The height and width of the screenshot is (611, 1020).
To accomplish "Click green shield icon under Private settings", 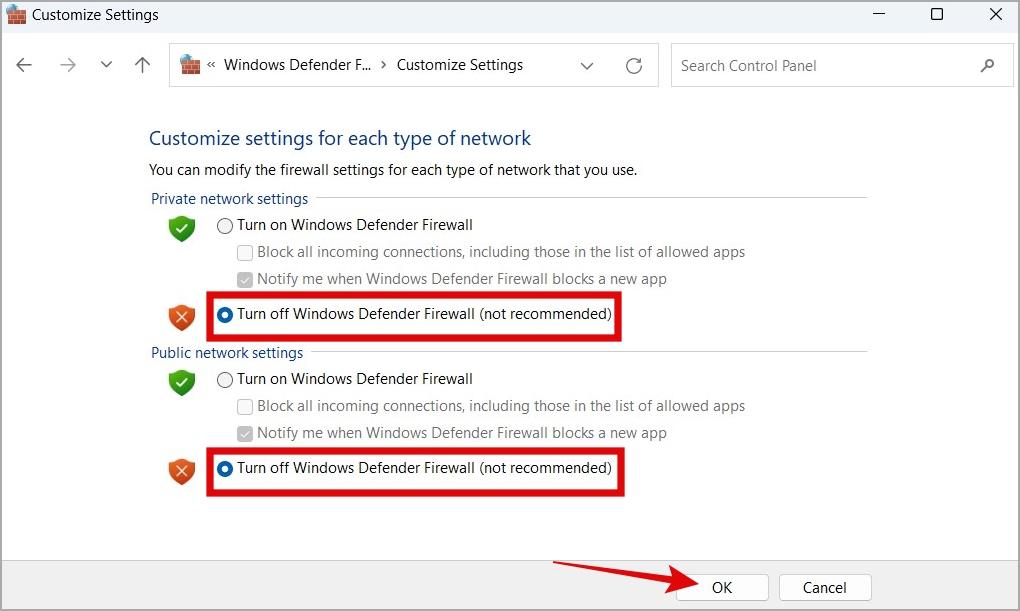I will (182, 228).
